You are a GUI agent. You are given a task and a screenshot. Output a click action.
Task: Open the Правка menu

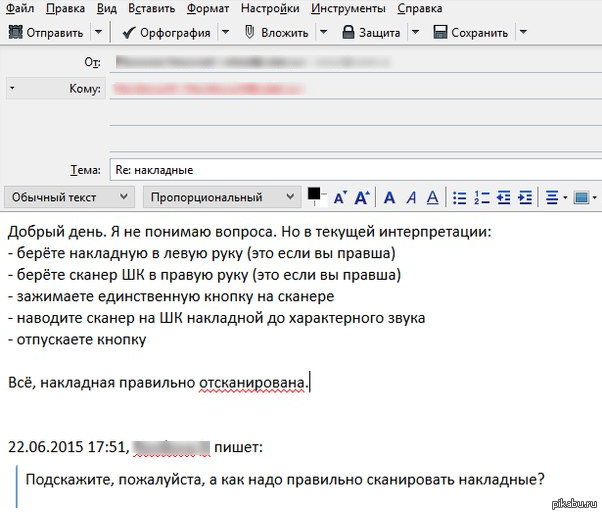coord(66,8)
